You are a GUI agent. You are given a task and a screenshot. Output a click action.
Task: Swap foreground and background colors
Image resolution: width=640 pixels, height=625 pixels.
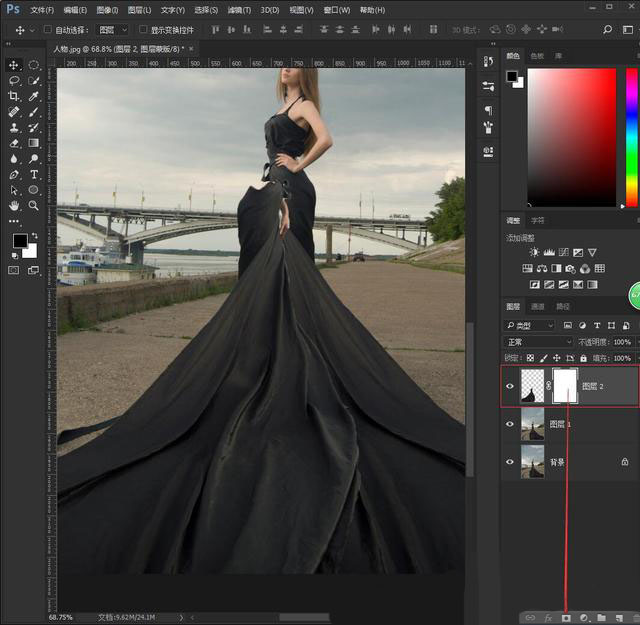(x=35, y=236)
